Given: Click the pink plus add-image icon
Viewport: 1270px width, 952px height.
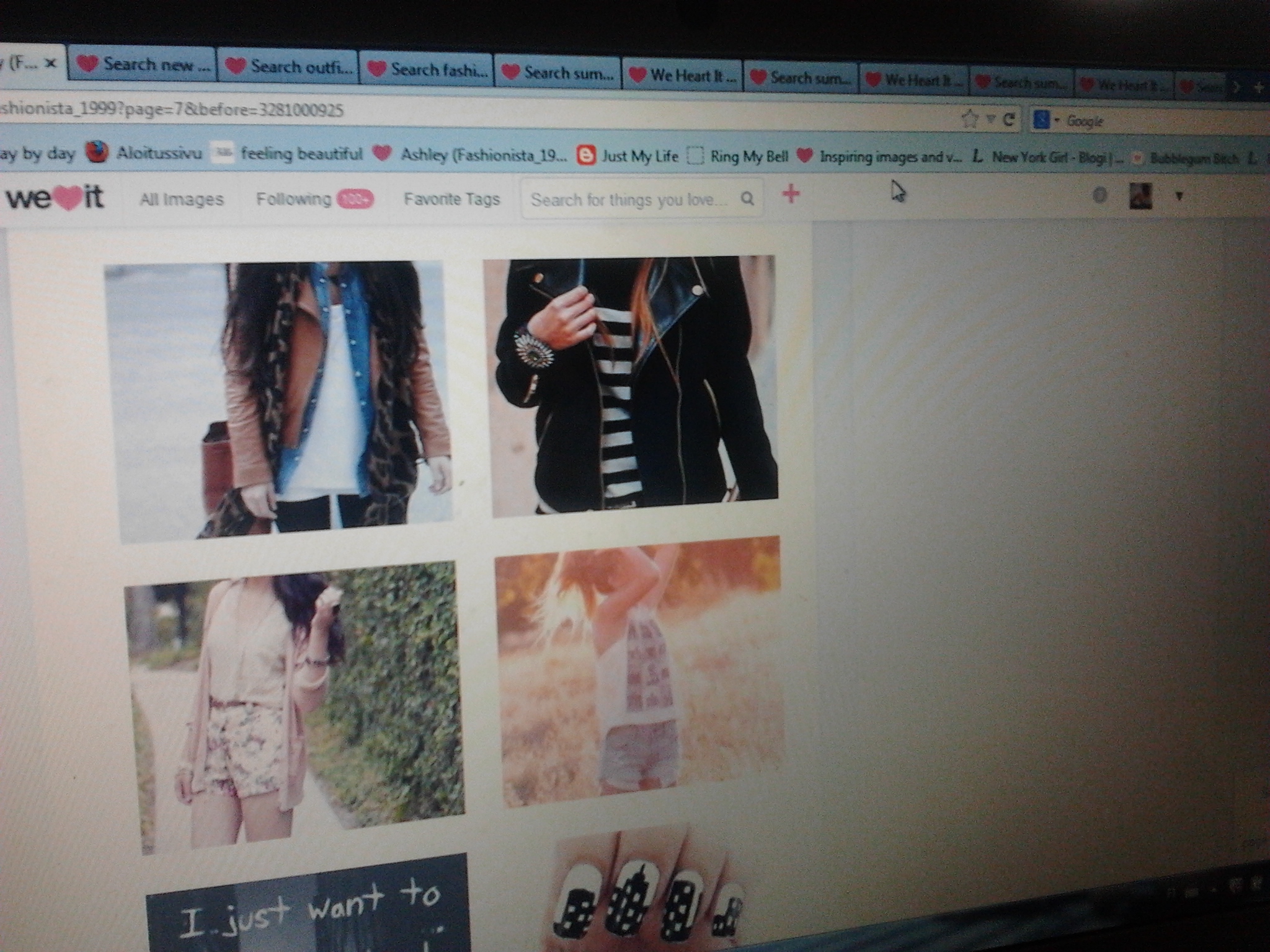Looking at the screenshot, I should (x=791, y=194).
